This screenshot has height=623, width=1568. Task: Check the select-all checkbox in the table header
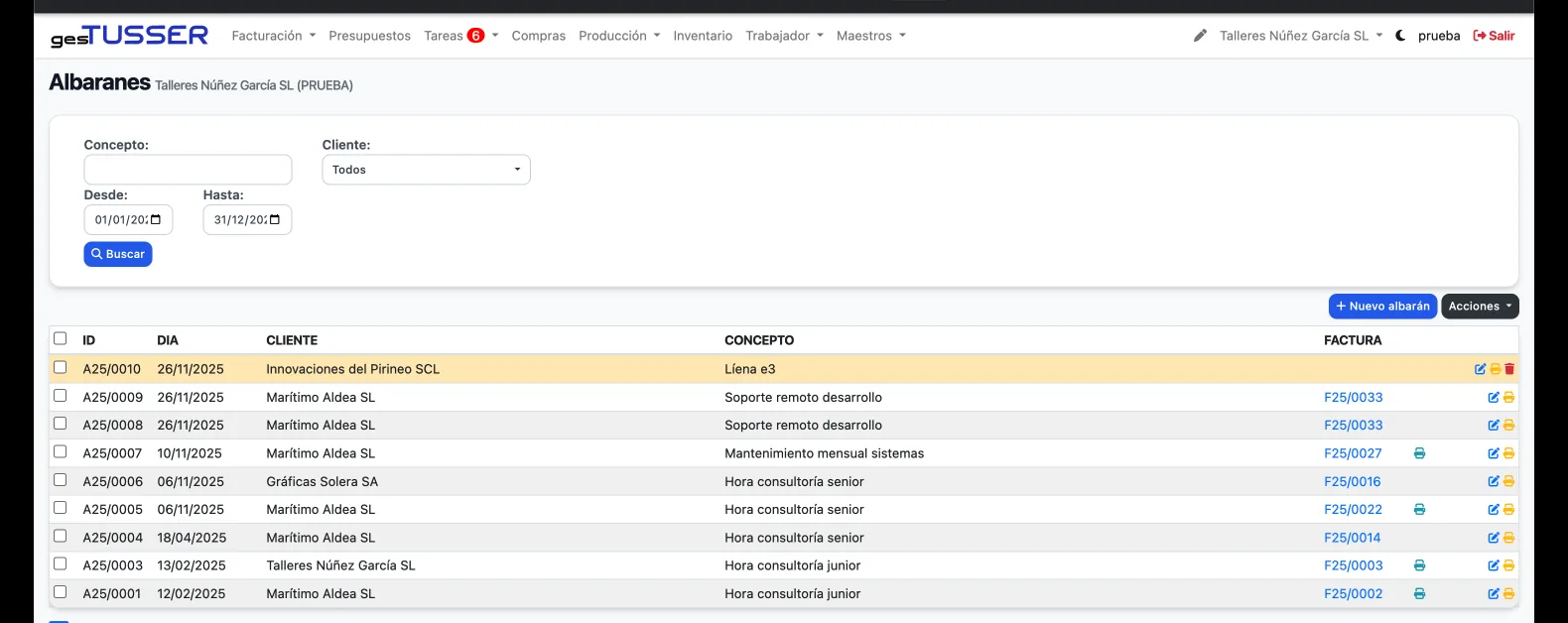pos(61,339)
